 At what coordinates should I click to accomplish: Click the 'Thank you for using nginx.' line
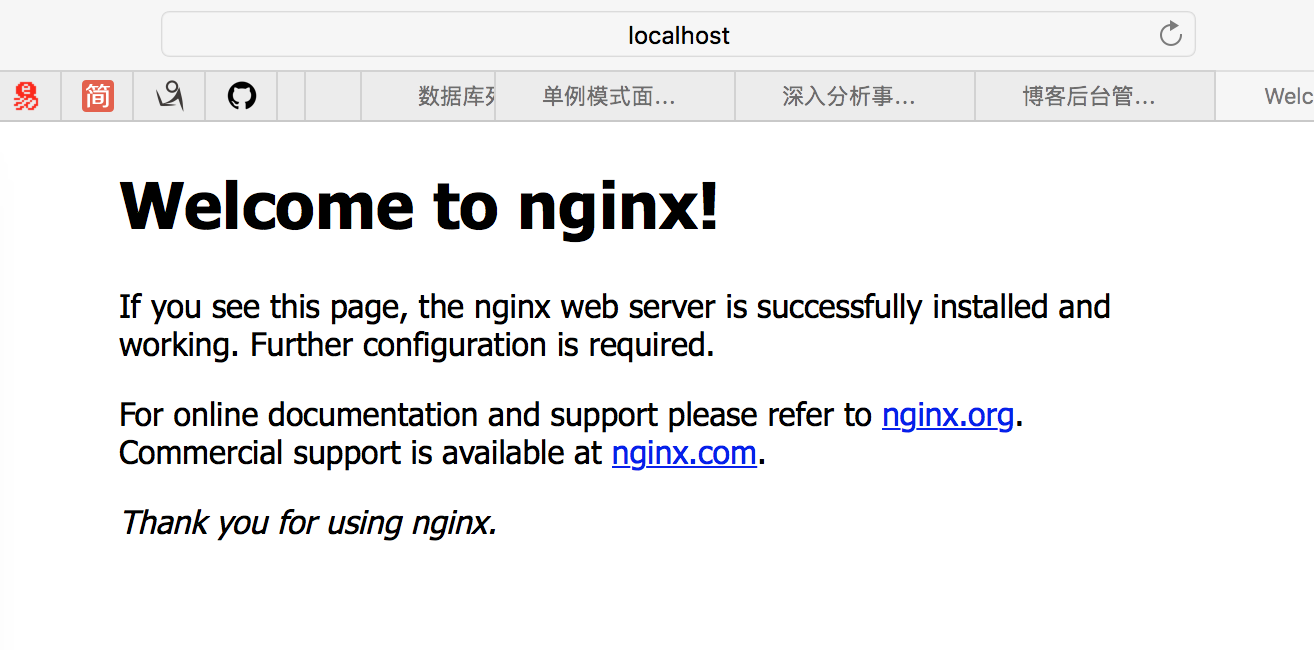(308, 522)
